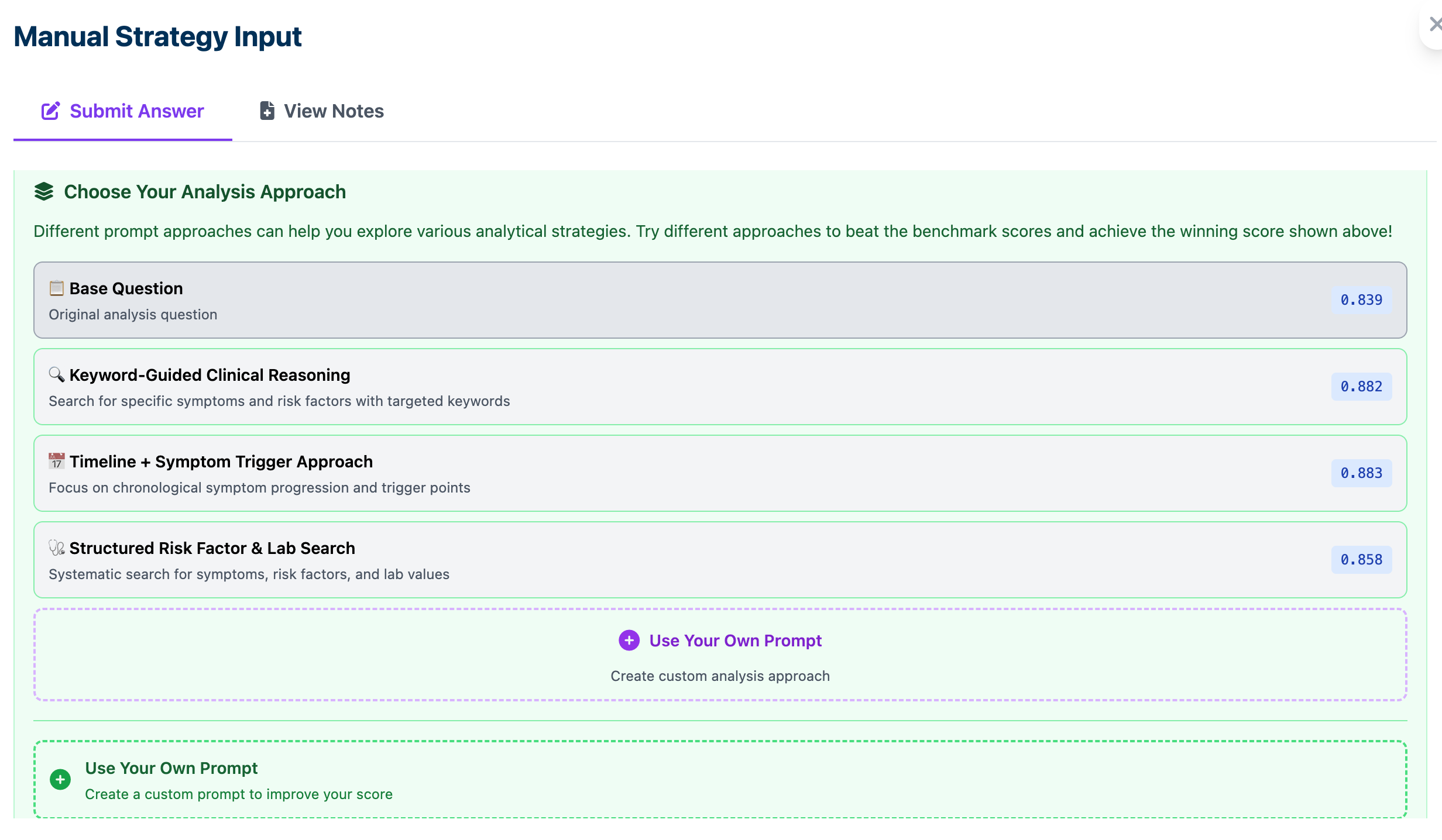Pick Timeline + Symptom Trigger Approach
The image size is (1442, 840).
point(644,473)
